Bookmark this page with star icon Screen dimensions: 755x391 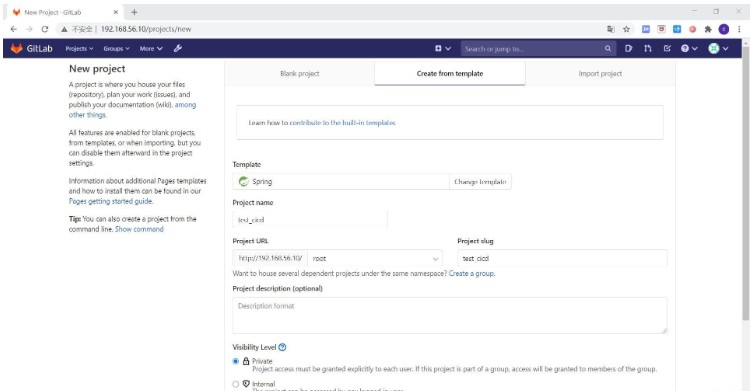[626, 29]
